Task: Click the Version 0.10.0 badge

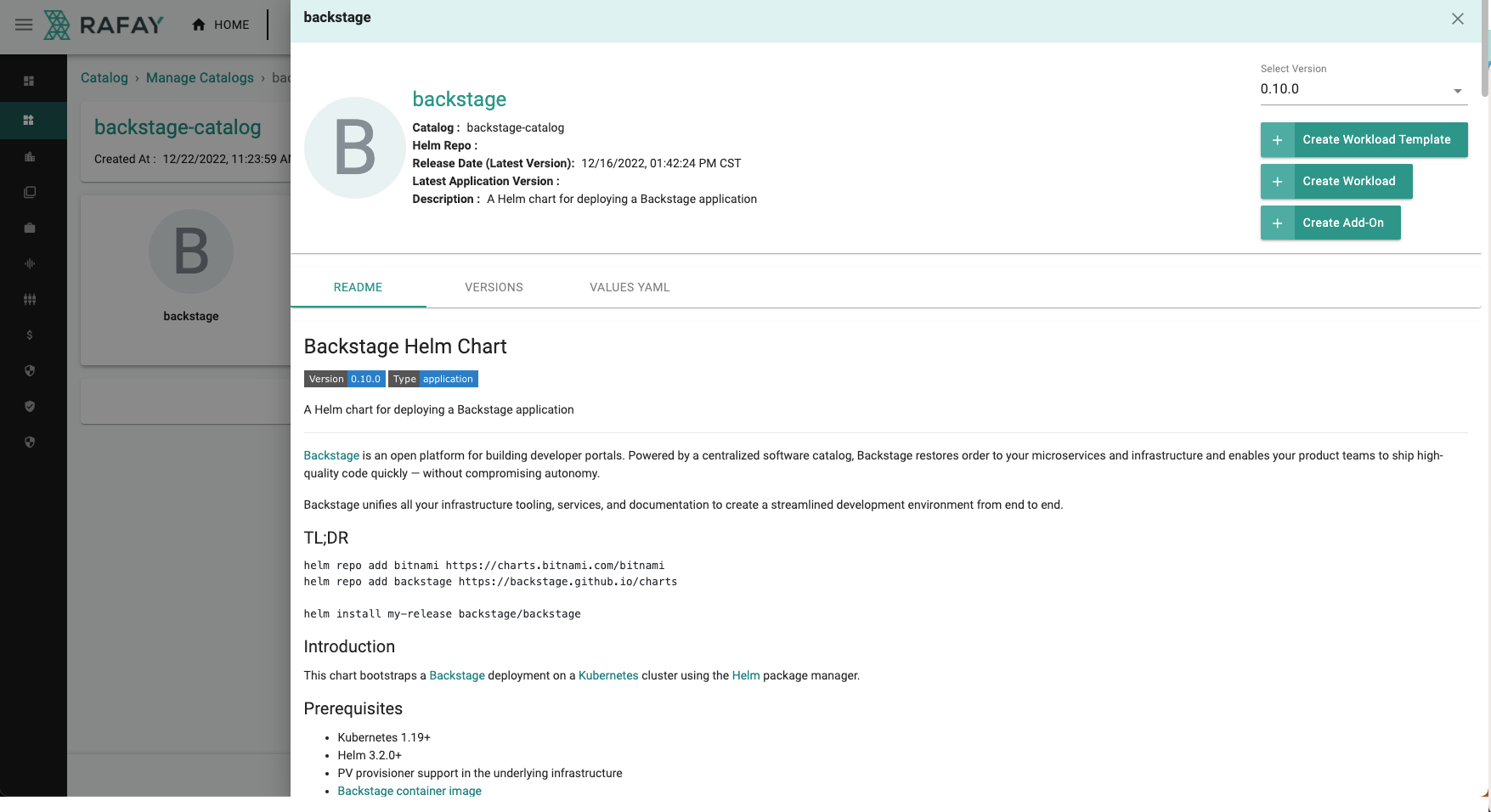Action: tap(345, 379)
